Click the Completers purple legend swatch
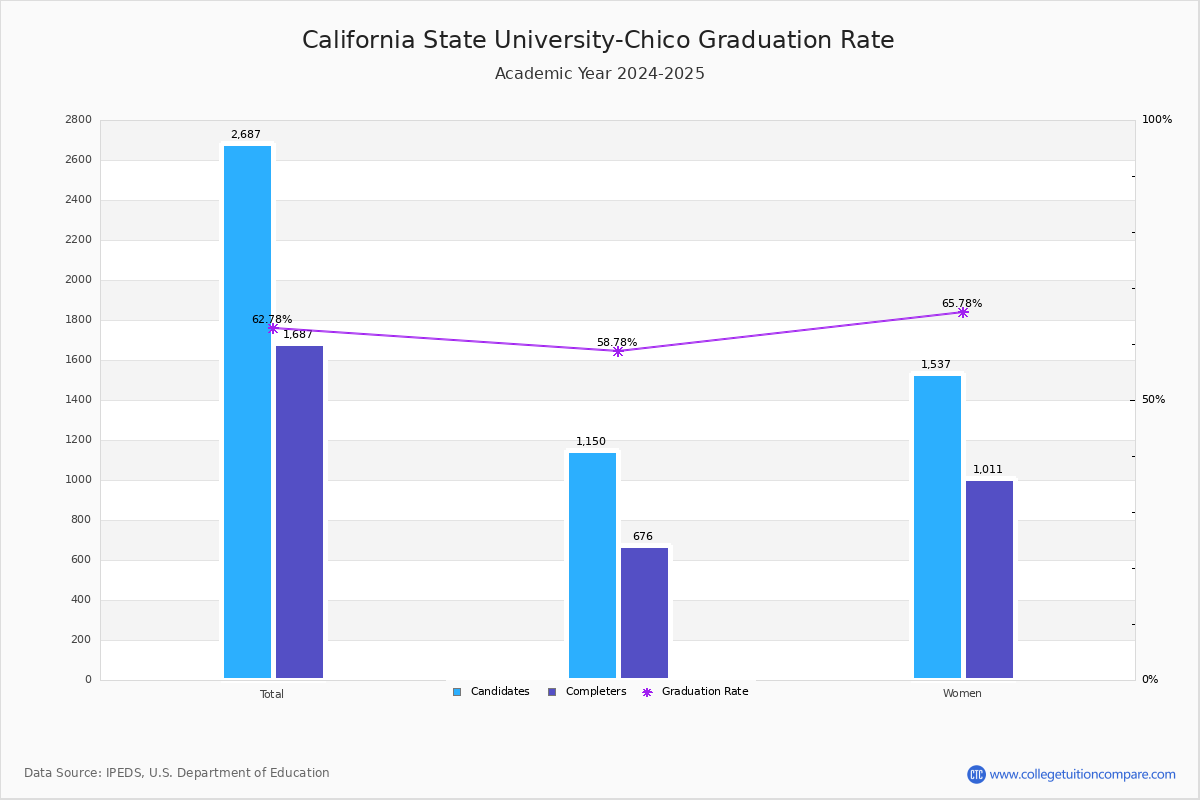The height and width of the screenshot is (800, 1200). [x=552, y=692]
